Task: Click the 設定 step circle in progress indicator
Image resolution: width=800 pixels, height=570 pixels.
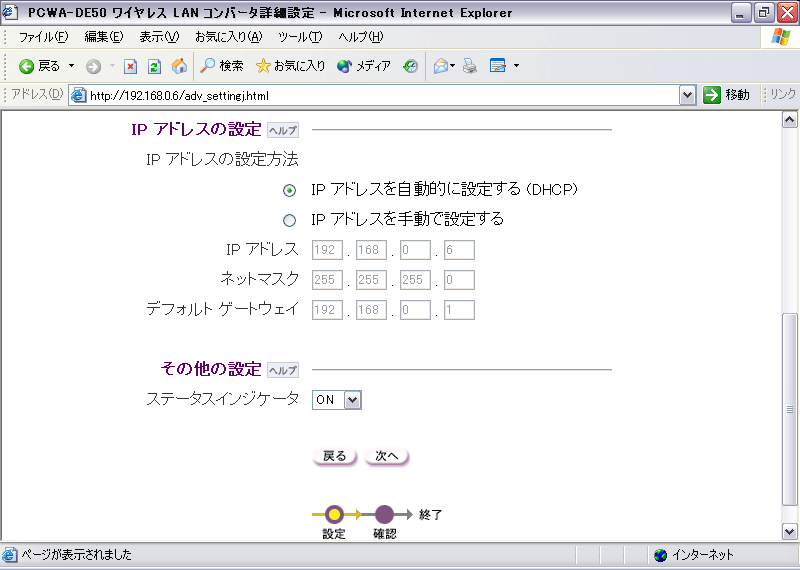Action: pos(334,514)
